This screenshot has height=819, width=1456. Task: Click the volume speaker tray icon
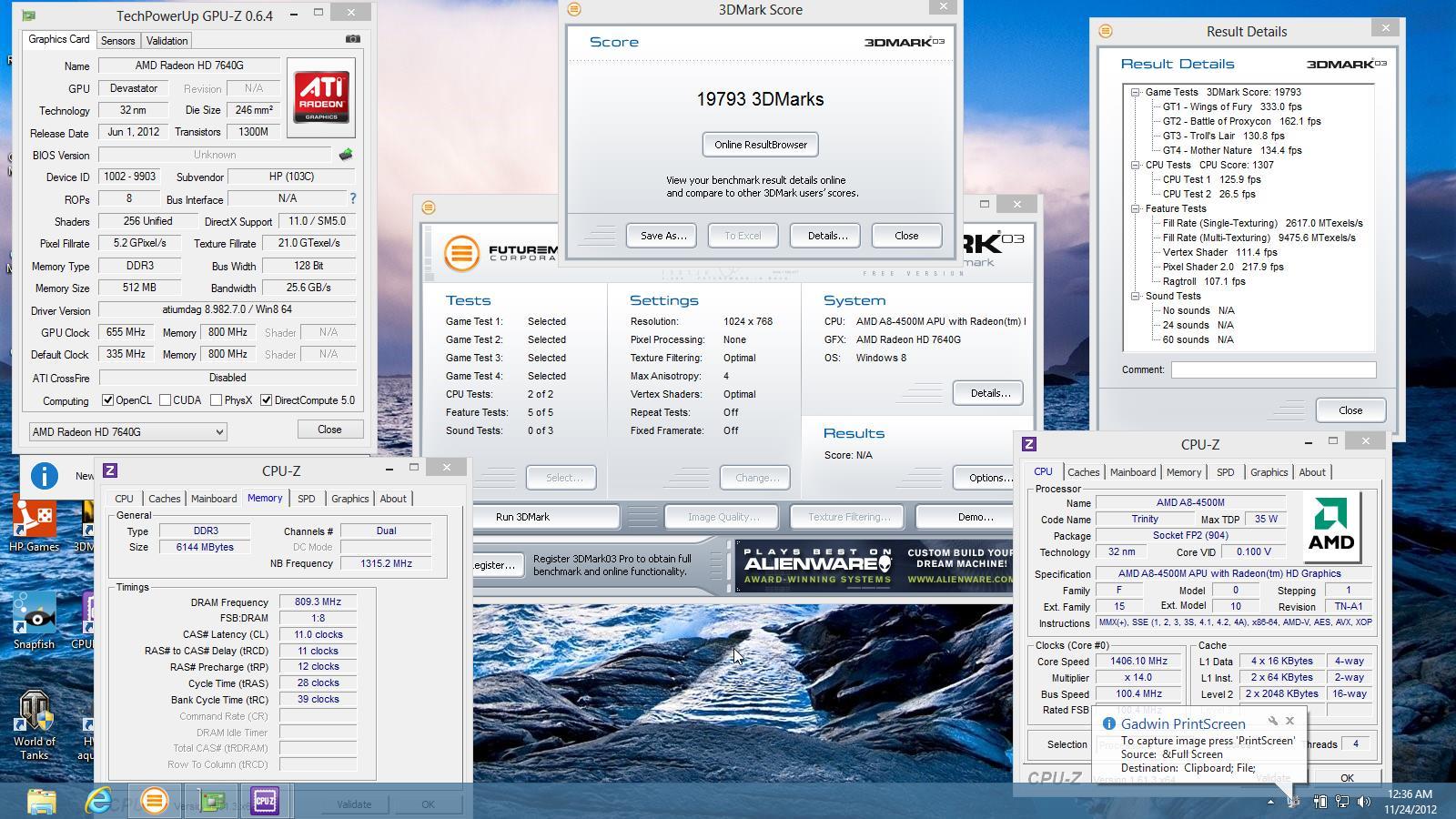[x=1363, y=802]
